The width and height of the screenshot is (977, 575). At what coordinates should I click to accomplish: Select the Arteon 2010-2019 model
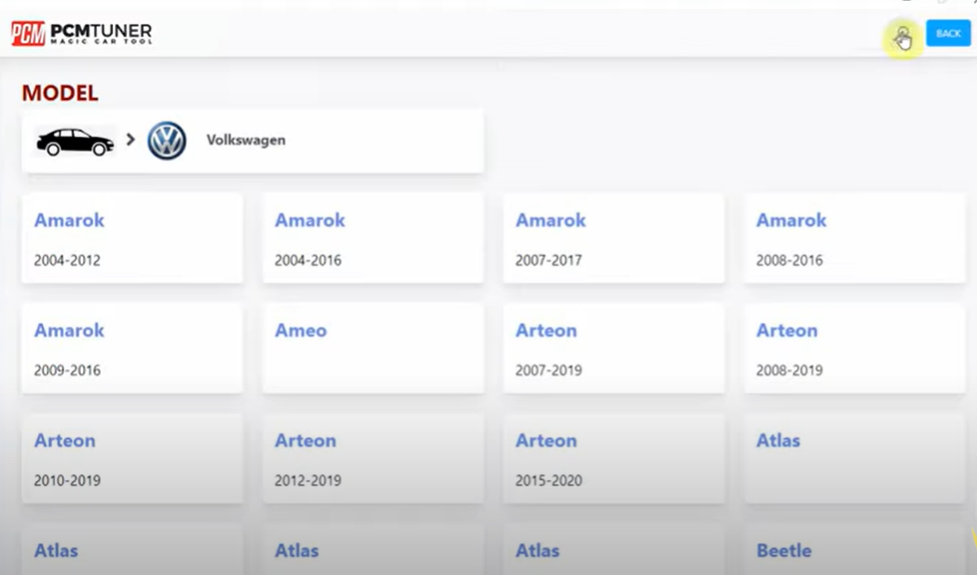(x=132, y=458)
